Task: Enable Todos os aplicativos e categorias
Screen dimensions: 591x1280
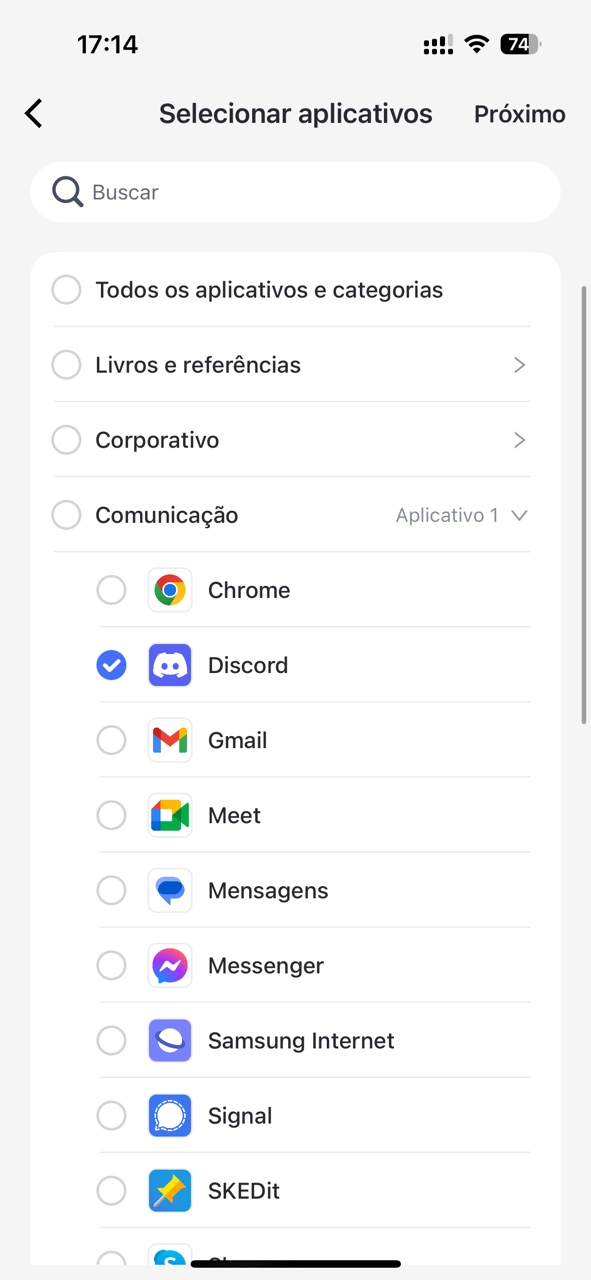Action: click(66, 289)
